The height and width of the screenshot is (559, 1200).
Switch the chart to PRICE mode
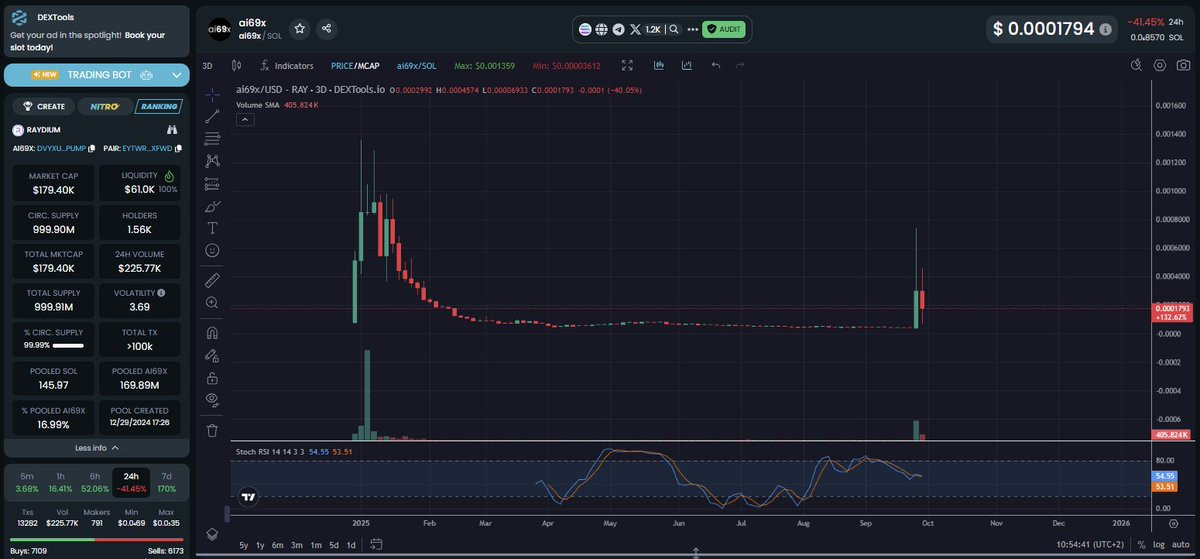[342, 65]
